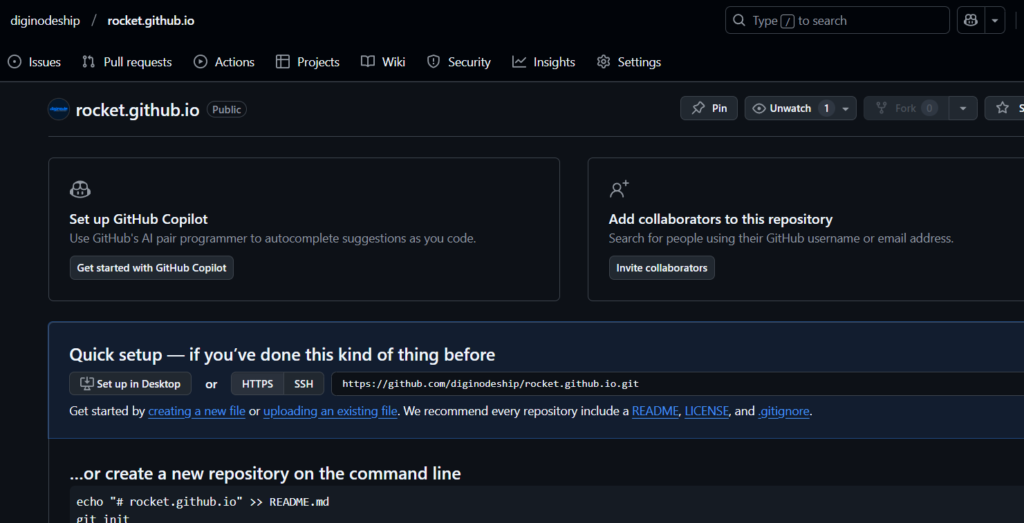The width and height of the screenshot is (1024, 523).
Task: Open the Insights tab
Action: coord(544,62)
